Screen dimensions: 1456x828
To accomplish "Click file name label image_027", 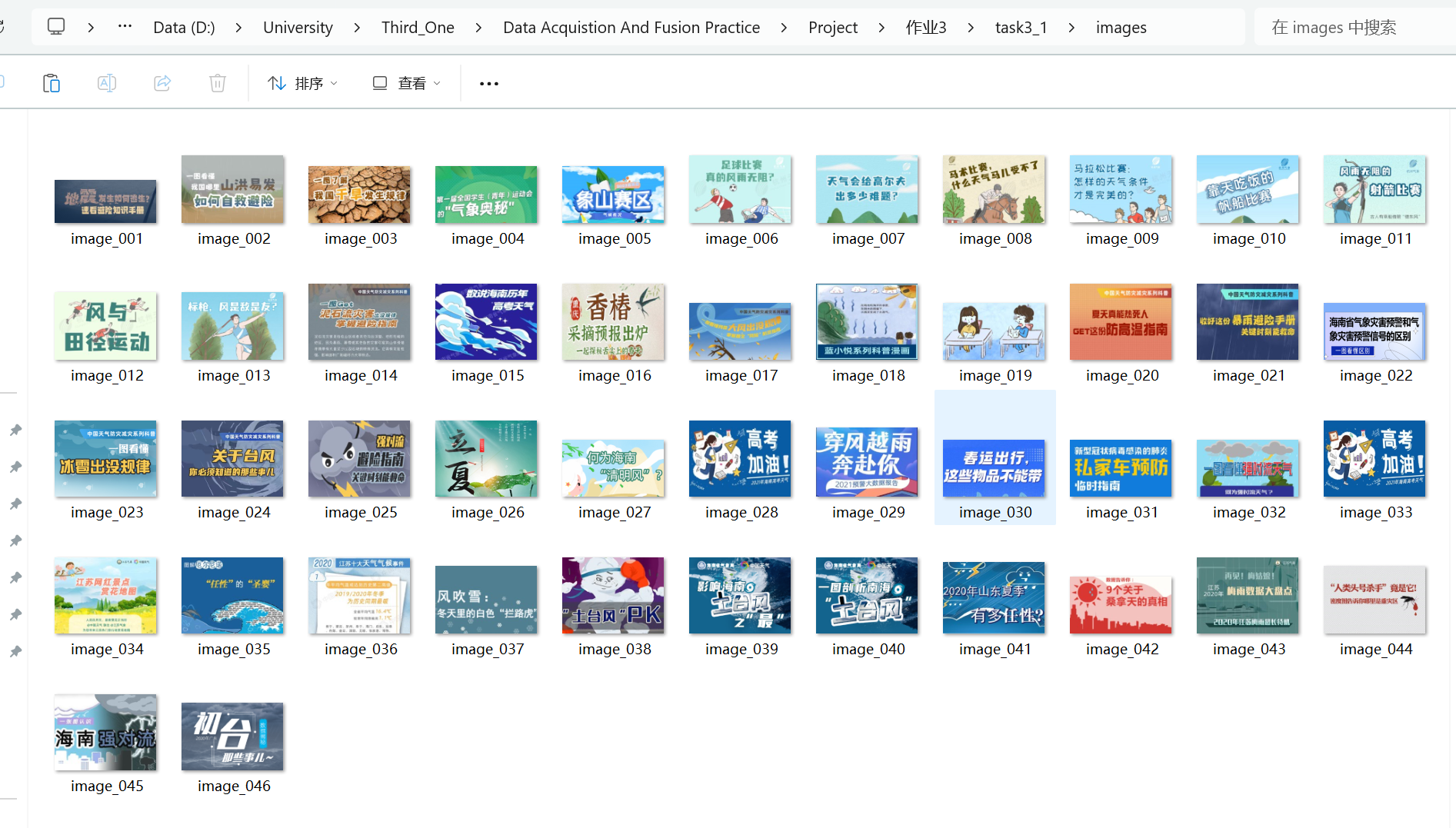I will (x=615, y=513).
